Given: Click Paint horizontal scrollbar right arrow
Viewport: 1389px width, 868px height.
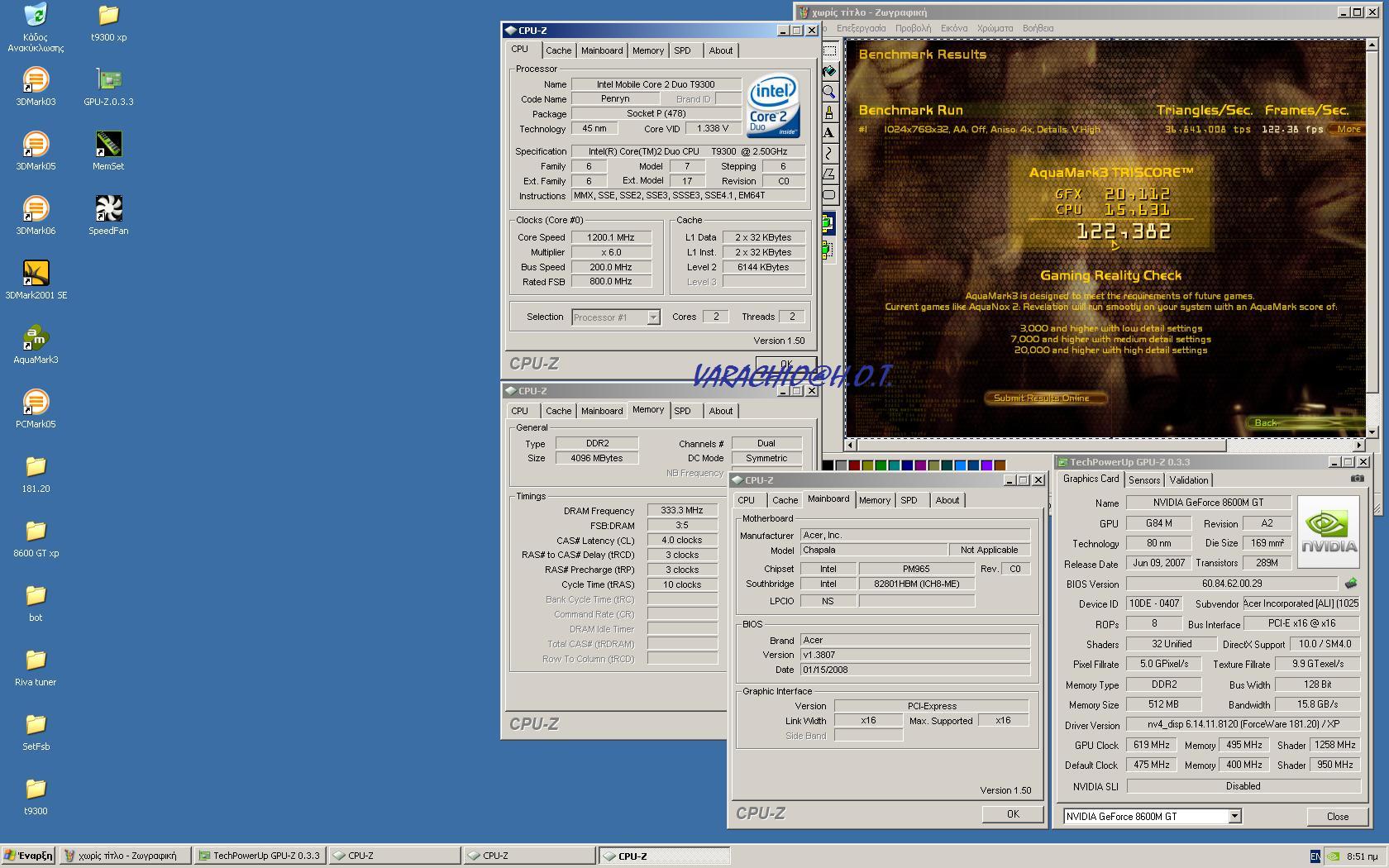Looking at the screenshot, I should pos(1358,445).
